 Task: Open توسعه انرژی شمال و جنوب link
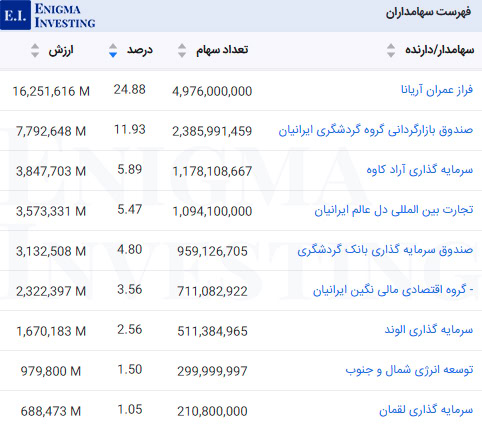click(x=409, y=370)
